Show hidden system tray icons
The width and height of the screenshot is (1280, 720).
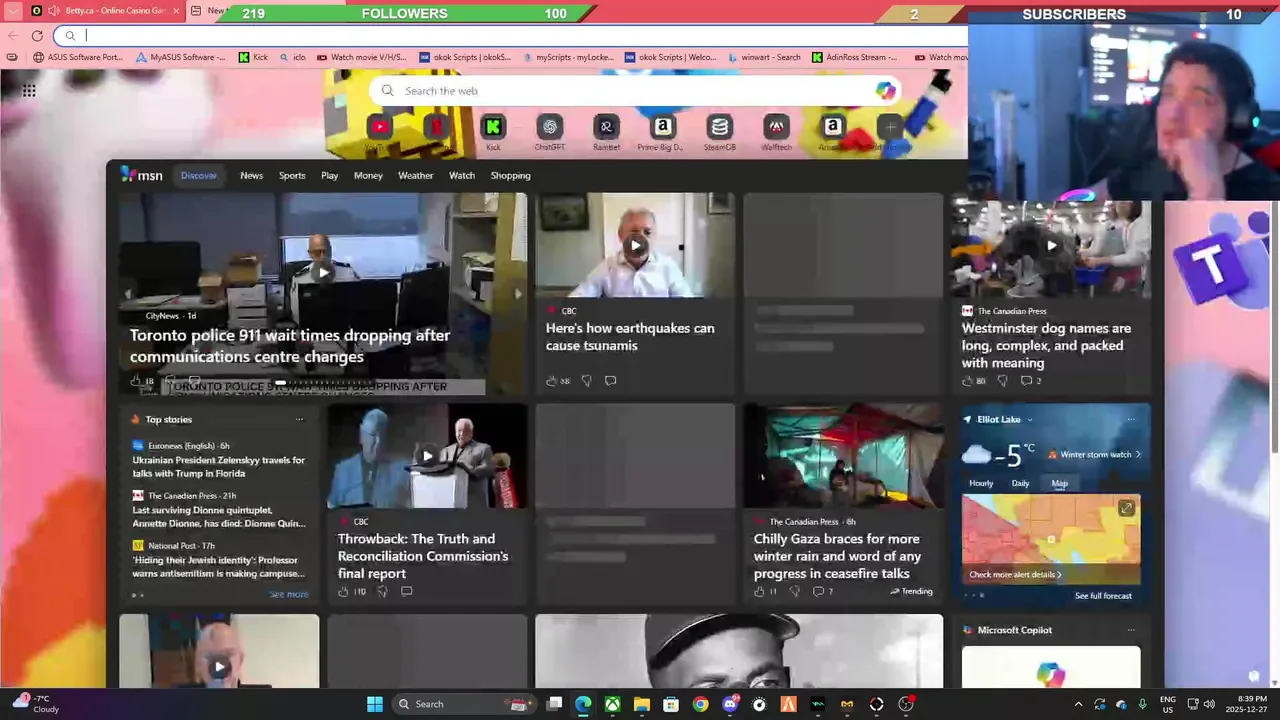(1078, 704)
